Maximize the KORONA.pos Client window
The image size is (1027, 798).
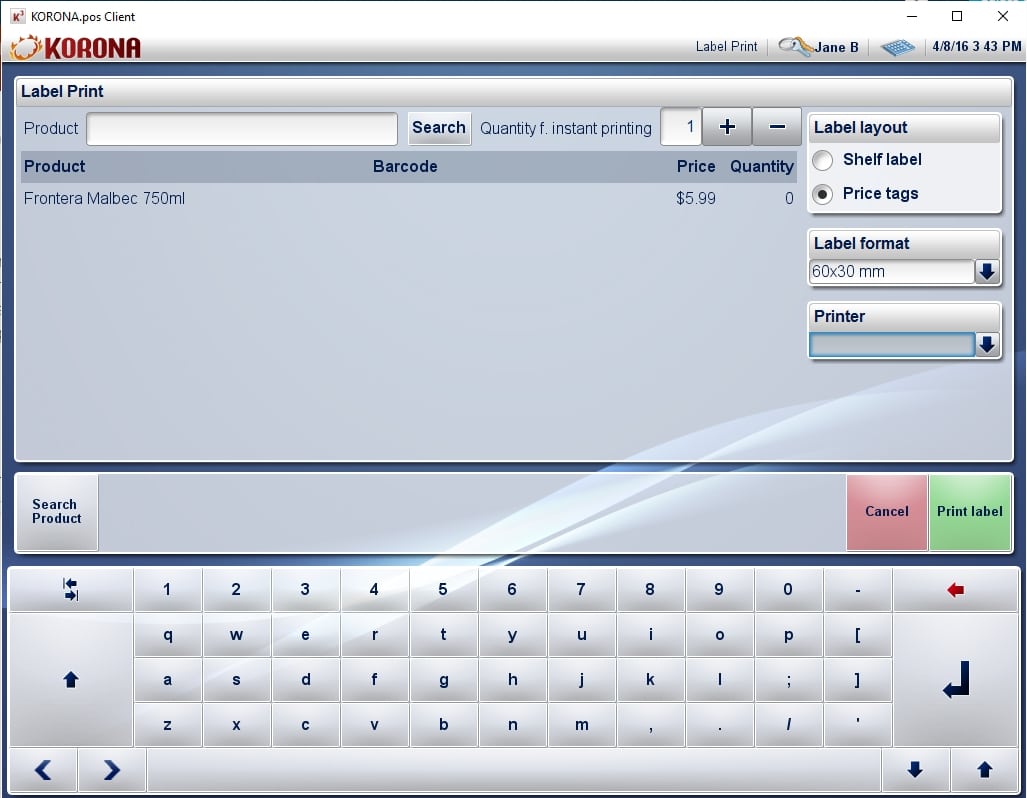tap(957, 16)
